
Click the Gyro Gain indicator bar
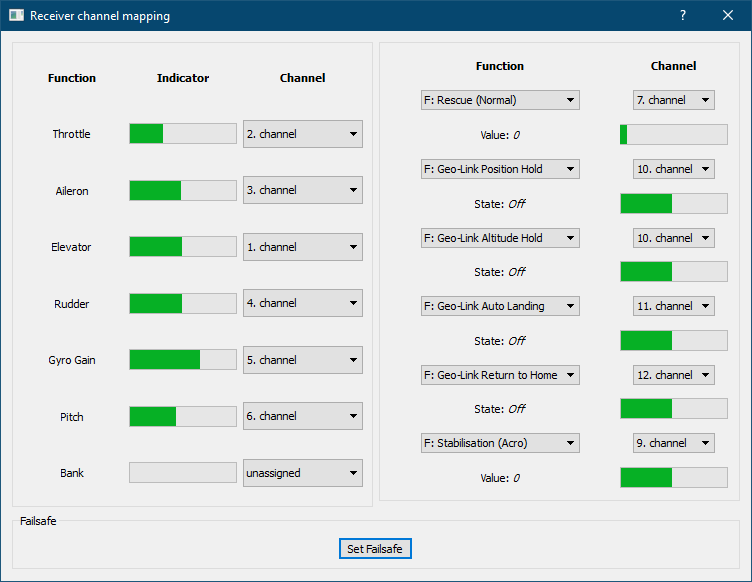point(183,360)
